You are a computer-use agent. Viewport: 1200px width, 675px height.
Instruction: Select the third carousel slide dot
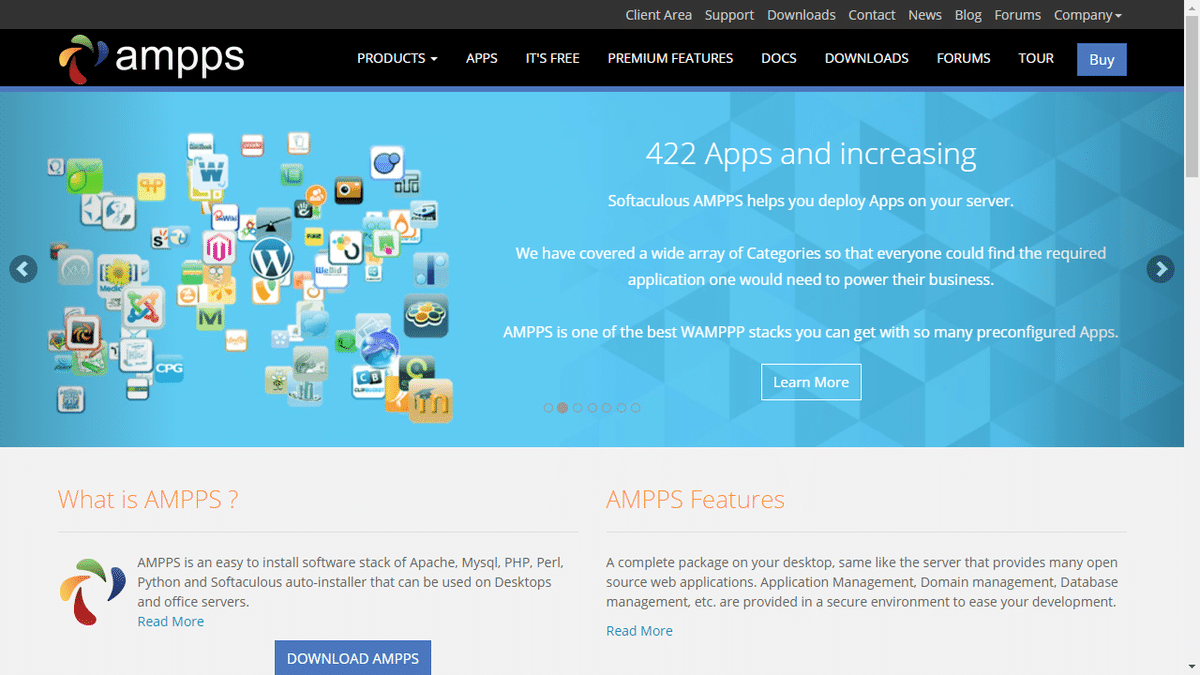click(577, 408)
